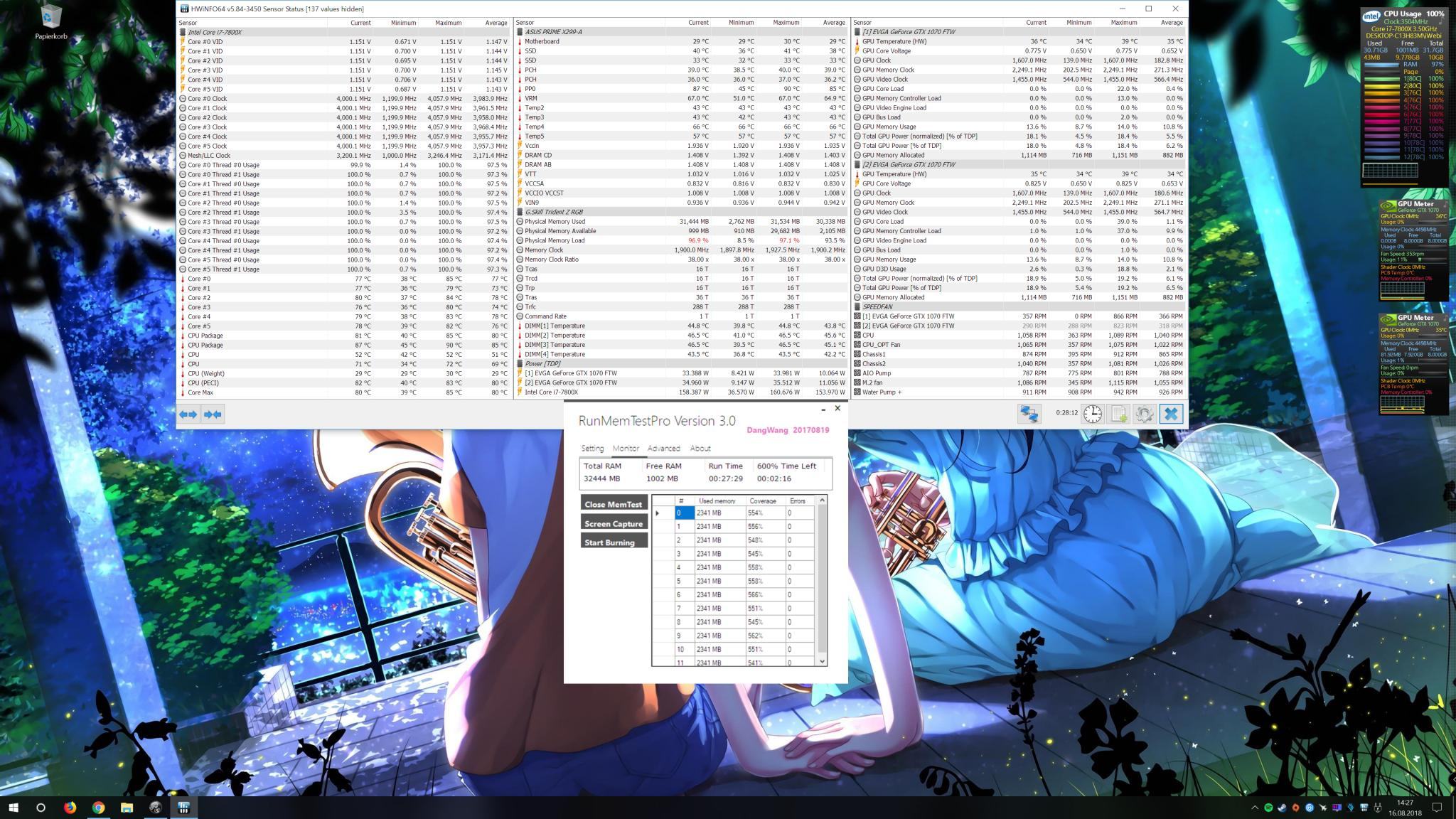This screenshot has width=1456, height=819.
Task: Click the Origin tray icon
Action: click(1295, 808)
